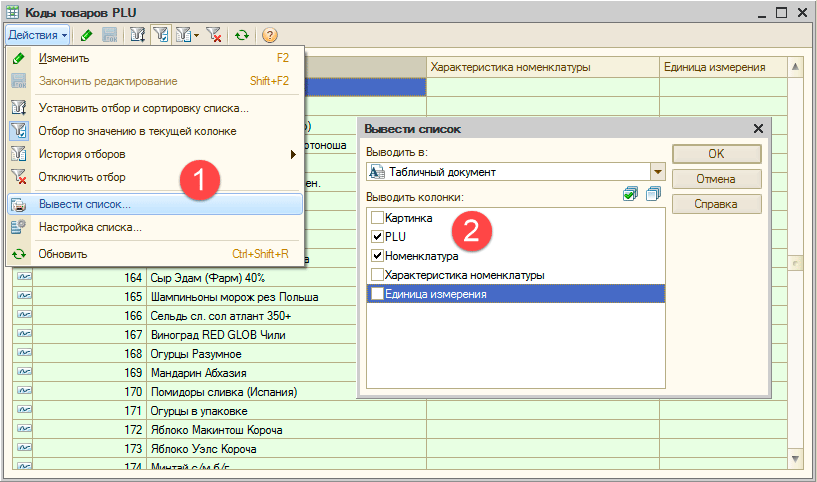Check the Единица измерения checkbox
Image resolution: width=817 pixels, height=482 pixels.
click(x=377, y=294)
